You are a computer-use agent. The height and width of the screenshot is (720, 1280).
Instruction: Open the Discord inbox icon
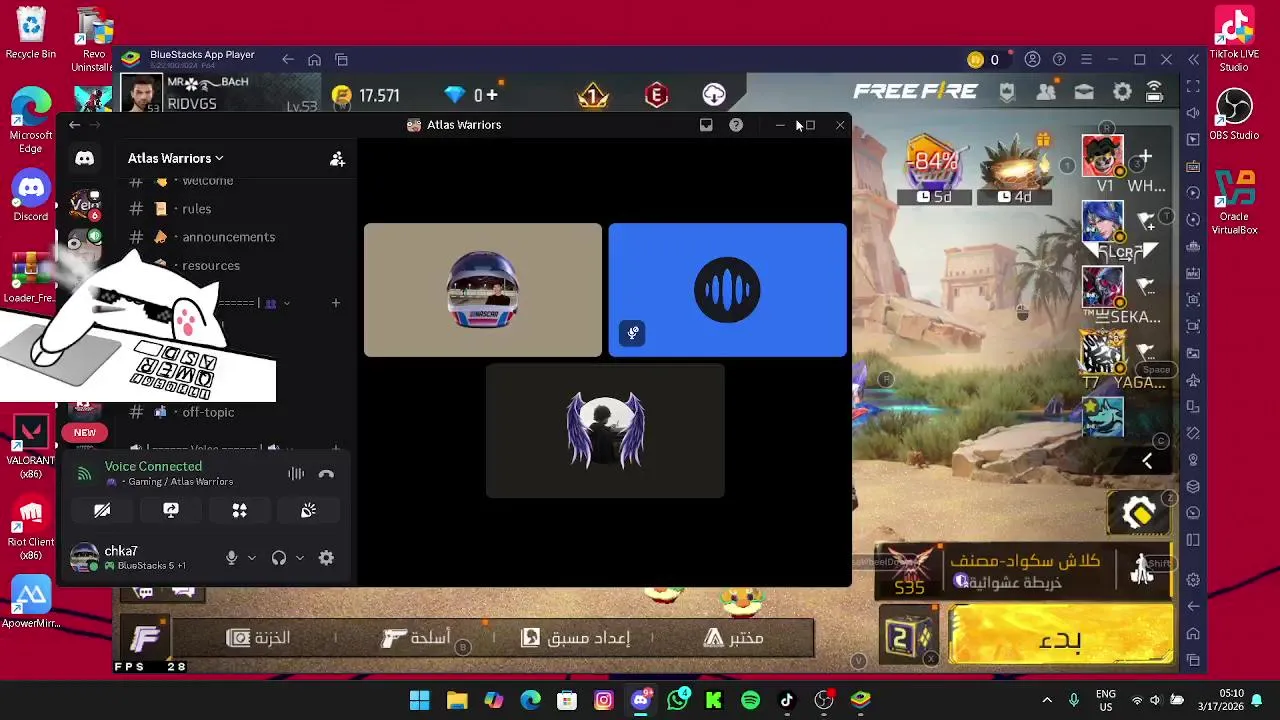pyautogui.click(x=706, y=125)
